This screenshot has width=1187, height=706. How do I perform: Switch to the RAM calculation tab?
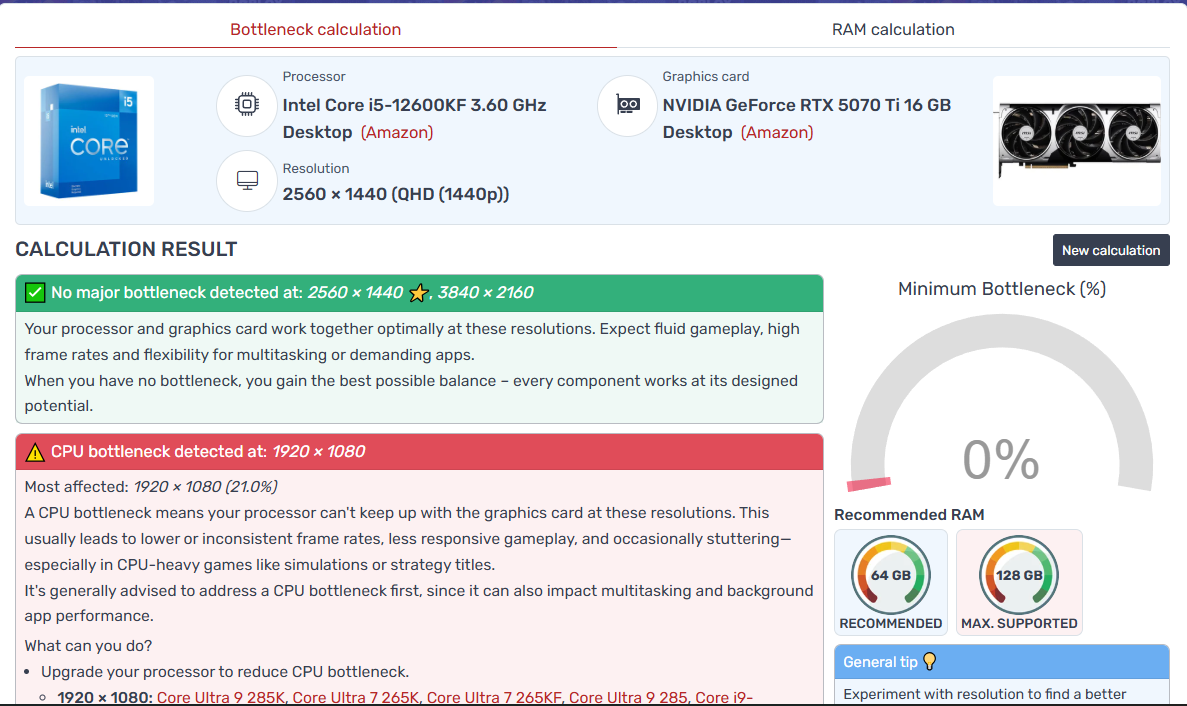pos(893,30)
